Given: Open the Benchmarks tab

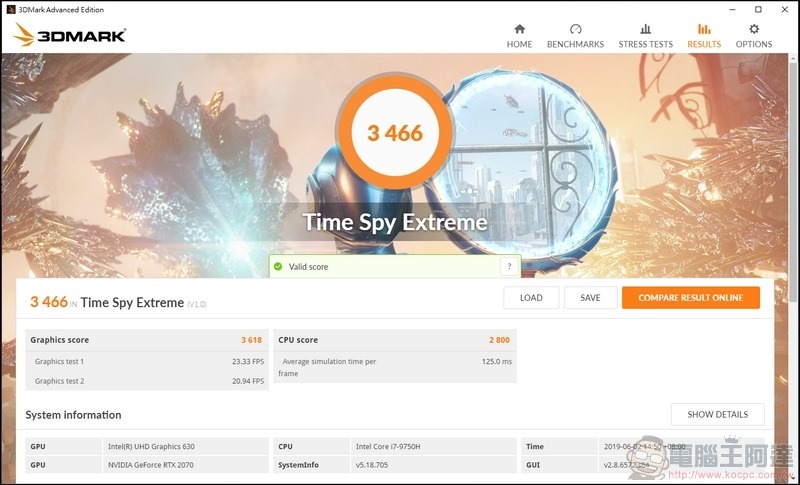Looking at the screenshot, I should (576, 36).
